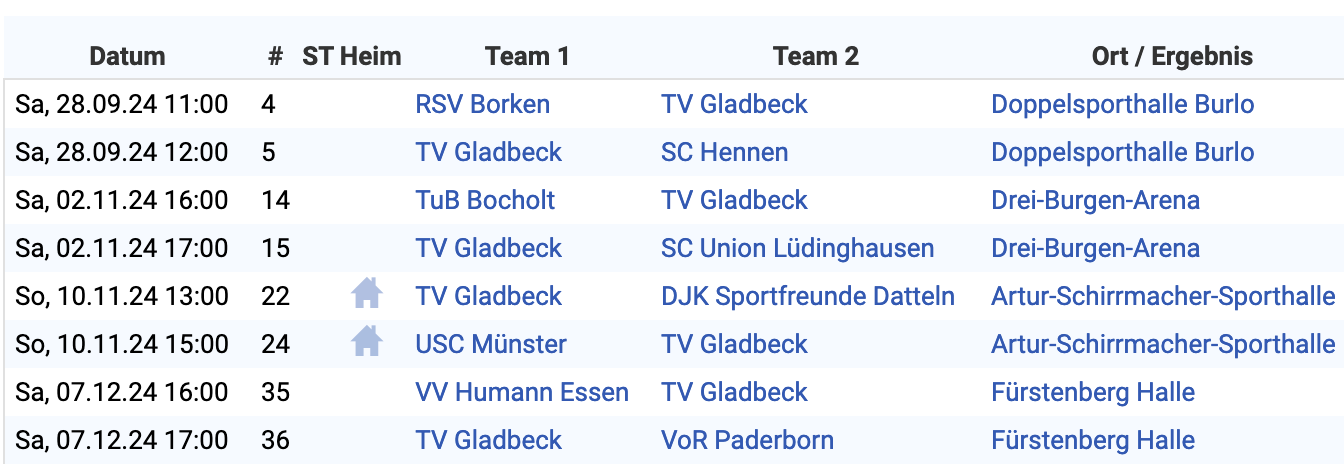Open VV Humann Essen team link
The width and height of the screenshot is (1344, 464).
pos(522,392)
